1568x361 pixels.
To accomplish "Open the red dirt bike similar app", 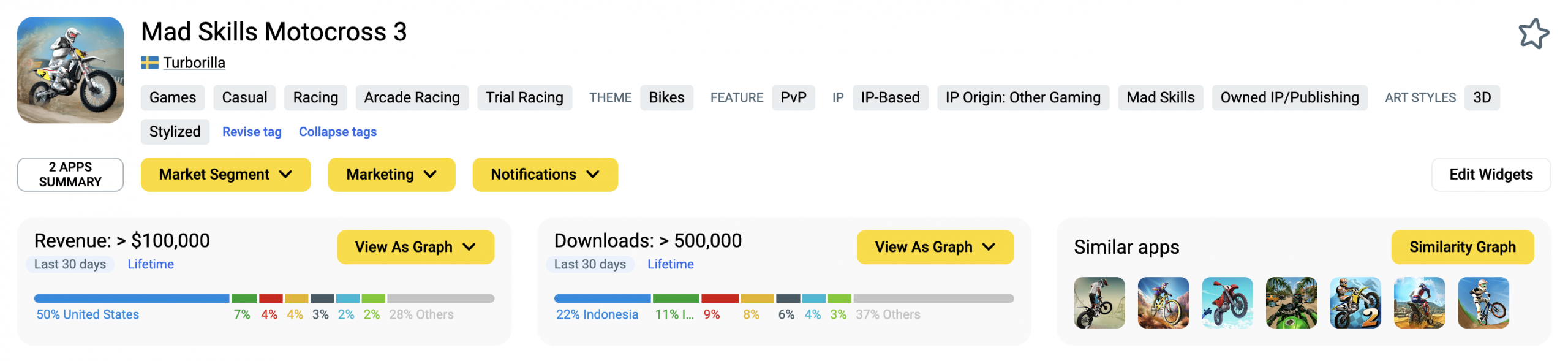I will click(x=1227, y=303).
